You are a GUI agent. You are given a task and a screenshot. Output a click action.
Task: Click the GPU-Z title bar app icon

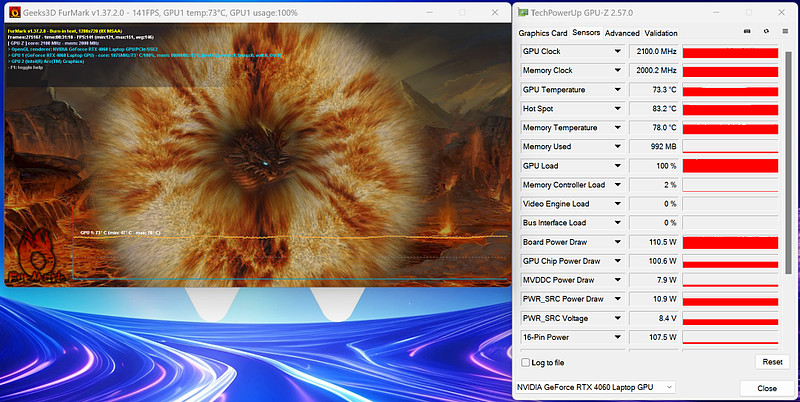(x=523, y=13)
